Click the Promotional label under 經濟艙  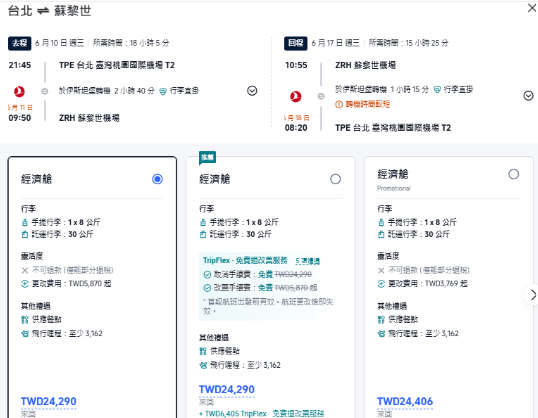(x=394, y=188)
